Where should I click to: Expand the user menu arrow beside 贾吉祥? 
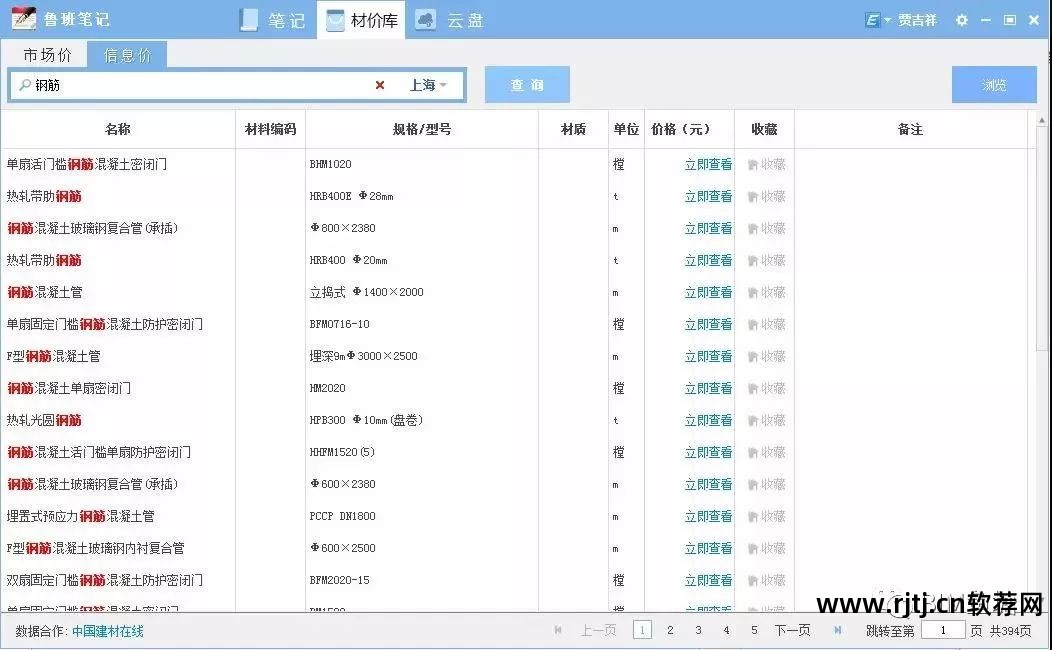tap(888, 21)
